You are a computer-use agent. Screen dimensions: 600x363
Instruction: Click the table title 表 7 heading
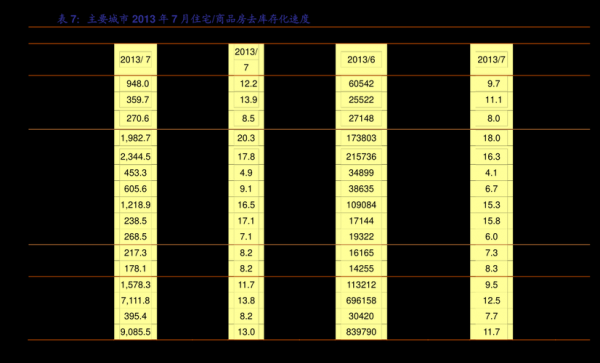tap(183, 19)
